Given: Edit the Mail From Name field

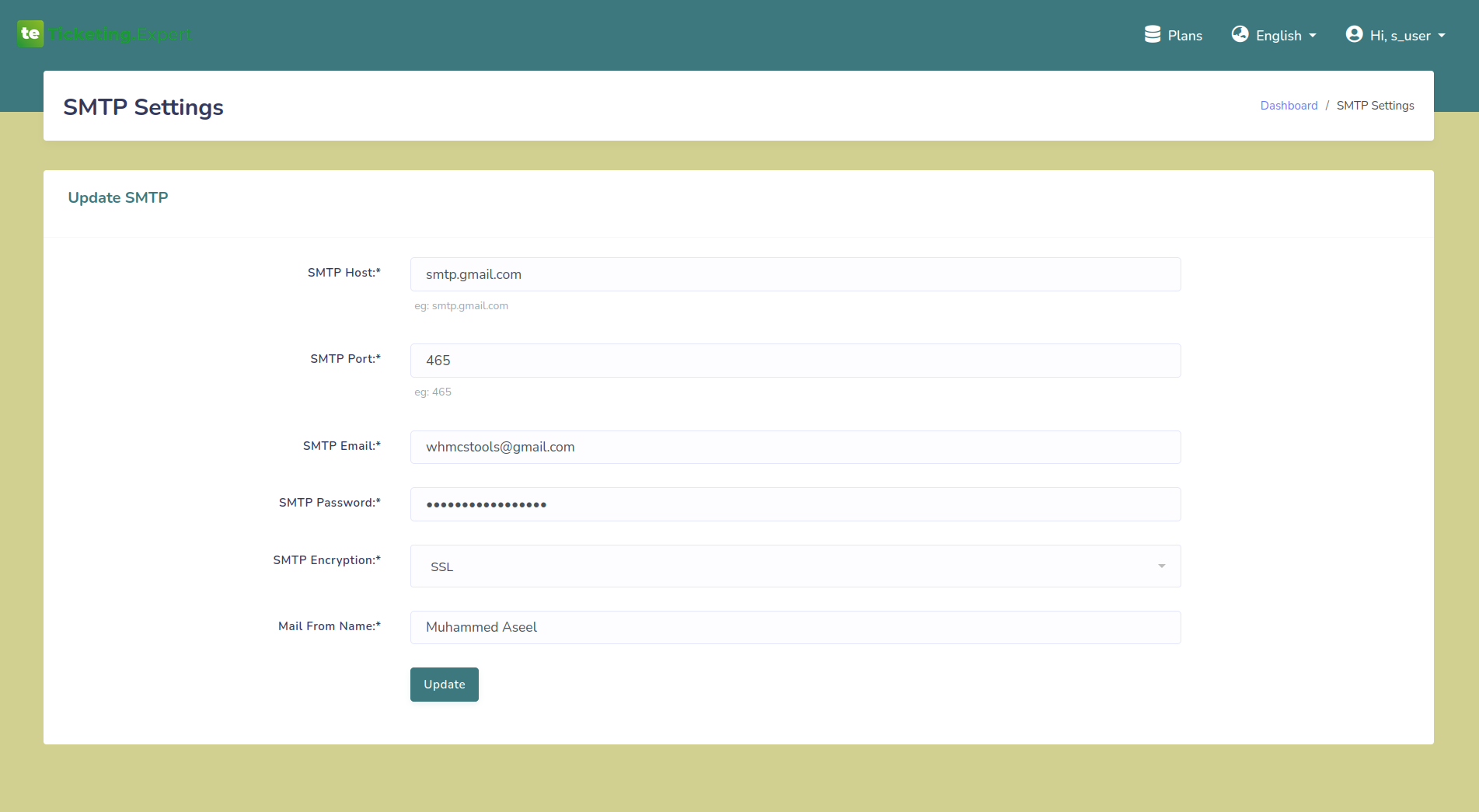Looking at the screenshot, I should (794, 627).
